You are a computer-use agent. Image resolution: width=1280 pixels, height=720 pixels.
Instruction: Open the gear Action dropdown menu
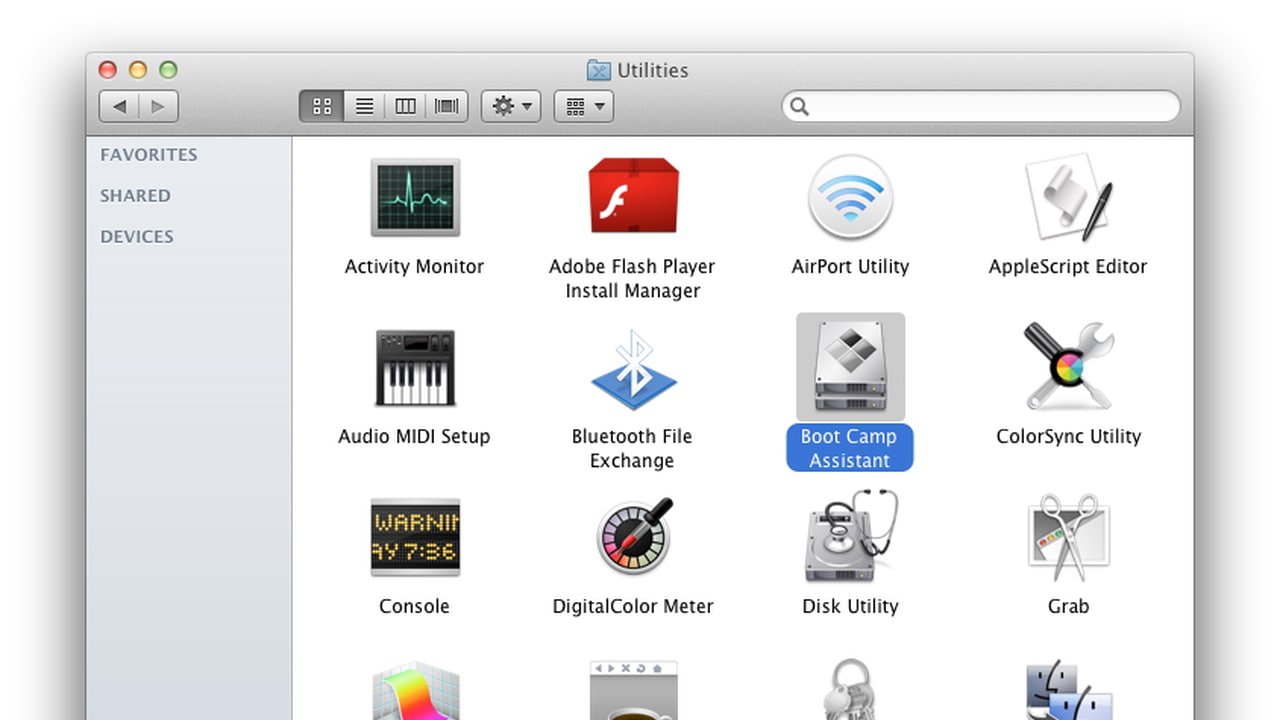[511, 106]
